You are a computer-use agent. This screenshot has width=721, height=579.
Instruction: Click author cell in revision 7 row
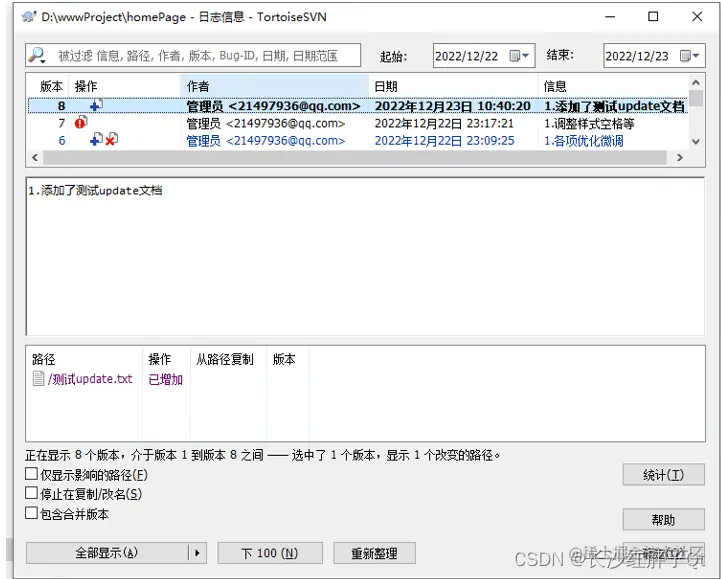pyautogui.click(x=266, y=123)
